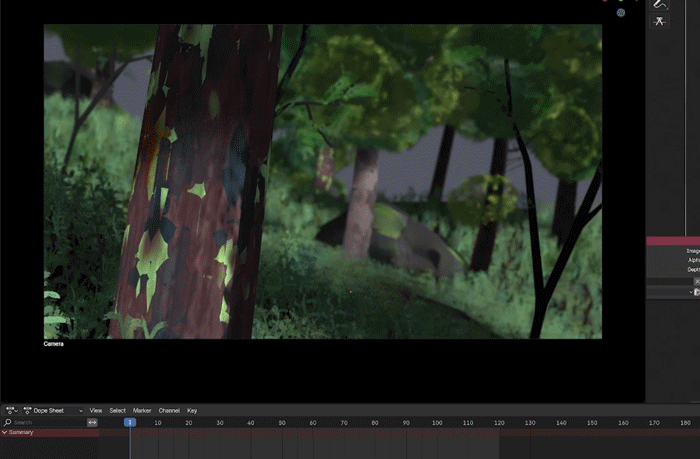Select the compass/divider tool icon
Image resolution: width=700 pixels, height=459 pixels.
click(660, 22)
